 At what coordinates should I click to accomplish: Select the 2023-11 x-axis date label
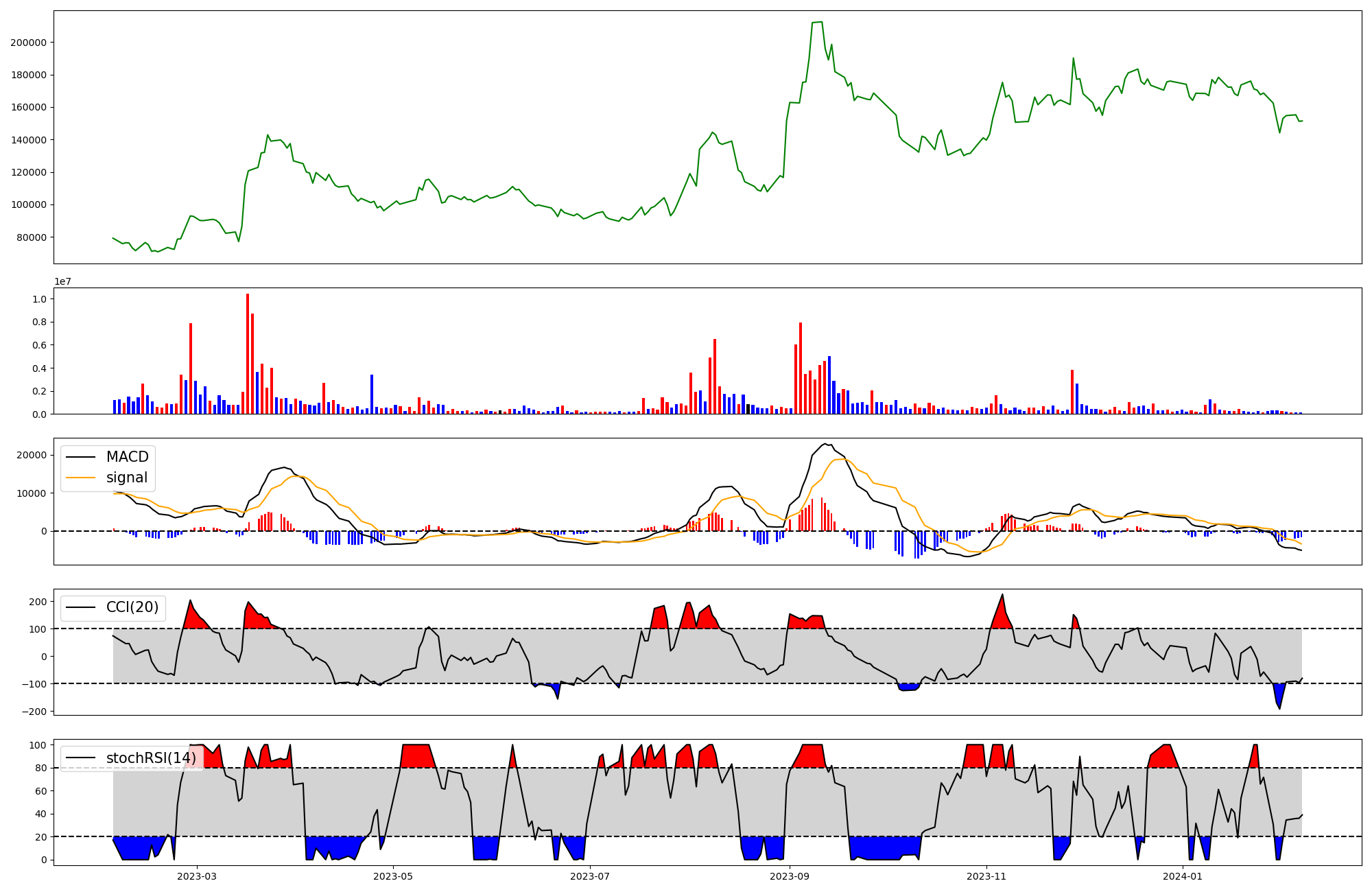pos(986,876)
